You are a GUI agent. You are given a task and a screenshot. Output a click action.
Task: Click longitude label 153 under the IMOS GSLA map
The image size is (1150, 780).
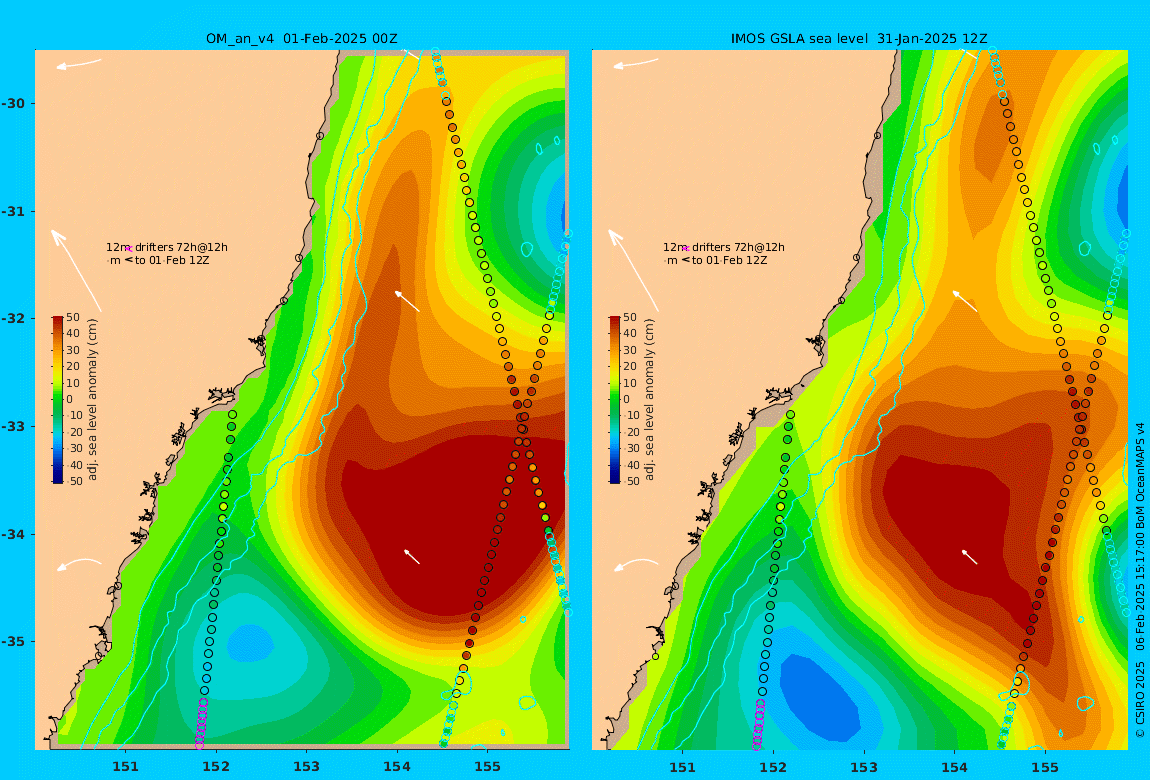click(x=864, y=767)
